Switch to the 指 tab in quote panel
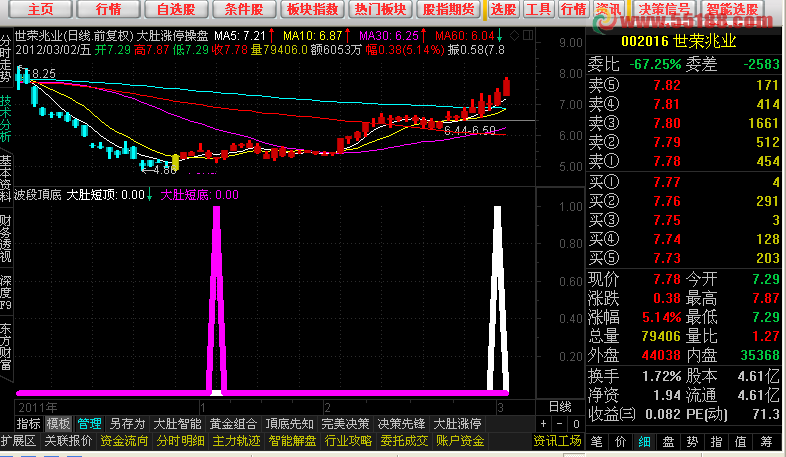Screen dimensions: 786x457 pos(717,441)
